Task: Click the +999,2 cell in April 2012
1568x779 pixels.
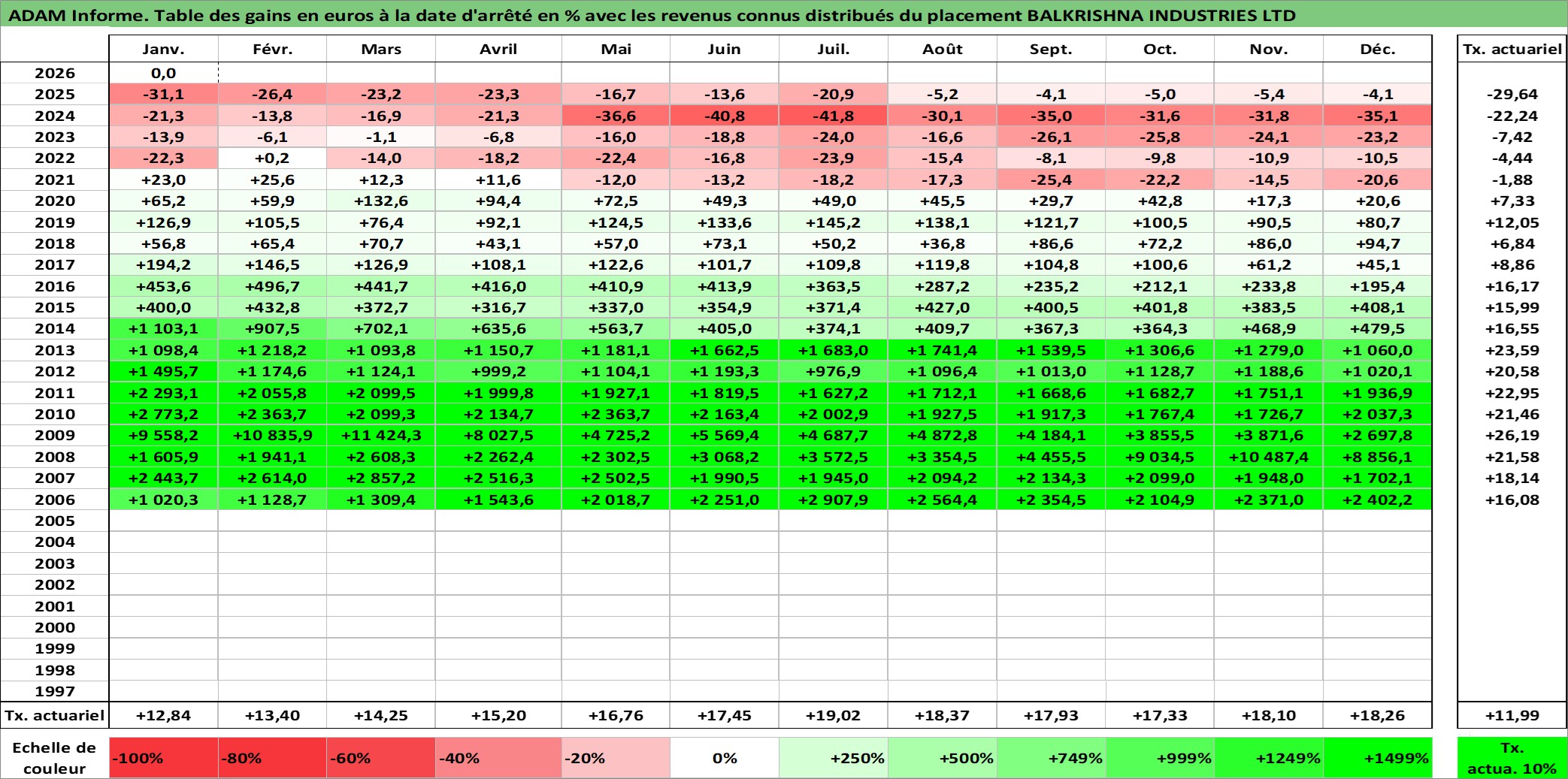Action: coord(498,371)
